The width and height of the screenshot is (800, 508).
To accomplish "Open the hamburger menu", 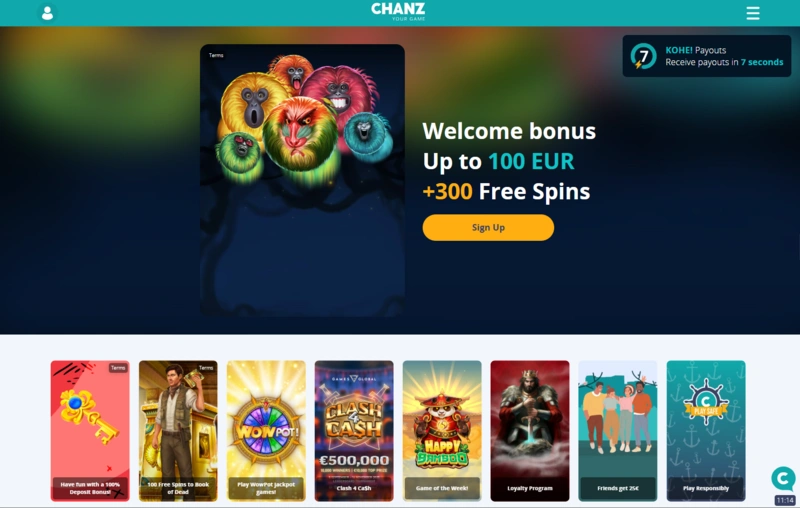I will (753, 13).
